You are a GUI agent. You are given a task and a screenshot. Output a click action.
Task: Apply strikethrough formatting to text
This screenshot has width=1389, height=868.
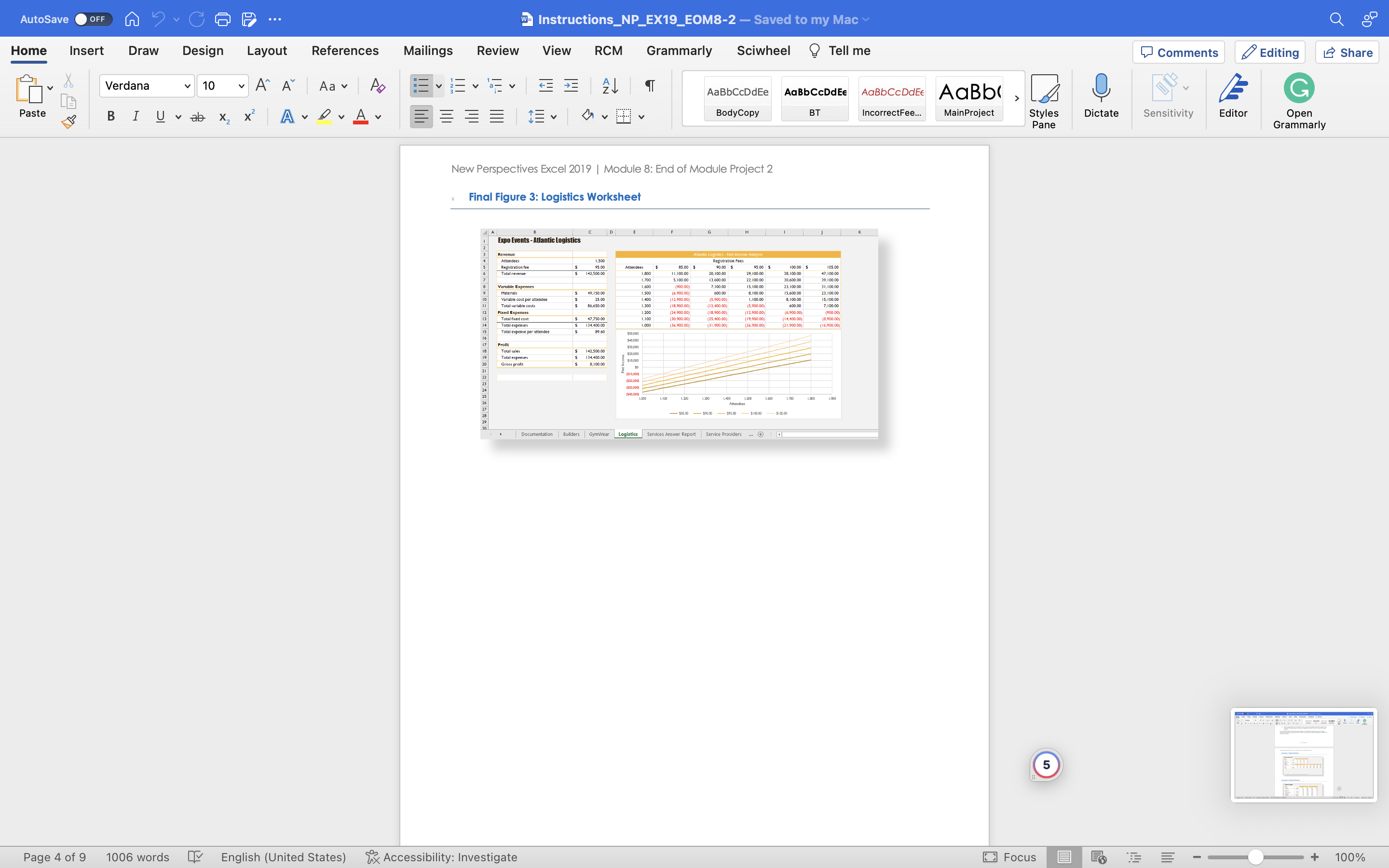pos(197,117)
